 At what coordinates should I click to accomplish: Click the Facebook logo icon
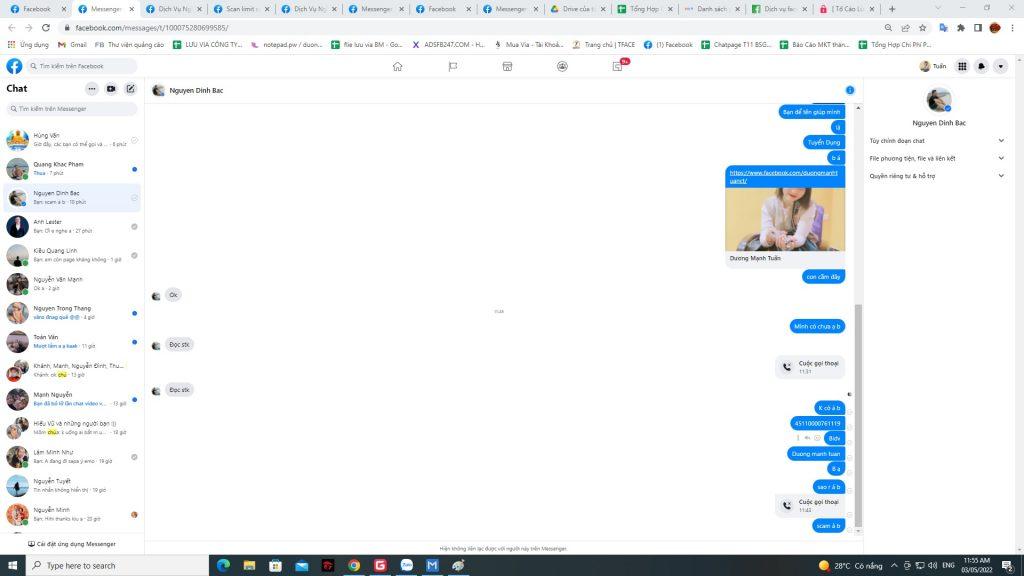(14, 66)
